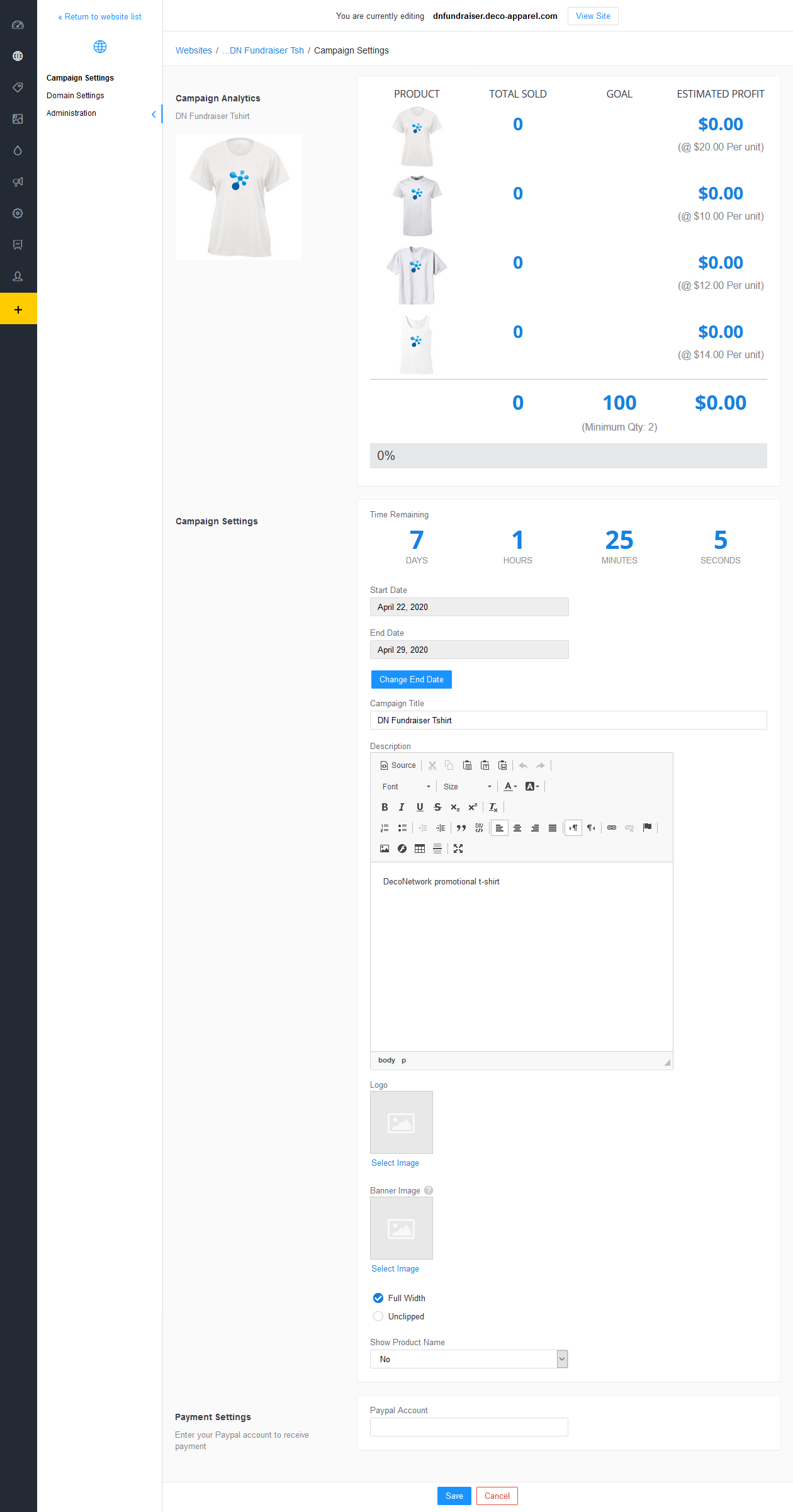This screenshot has width=793, height=1512.
Task: Right align the description text
Action: (535, 828)
